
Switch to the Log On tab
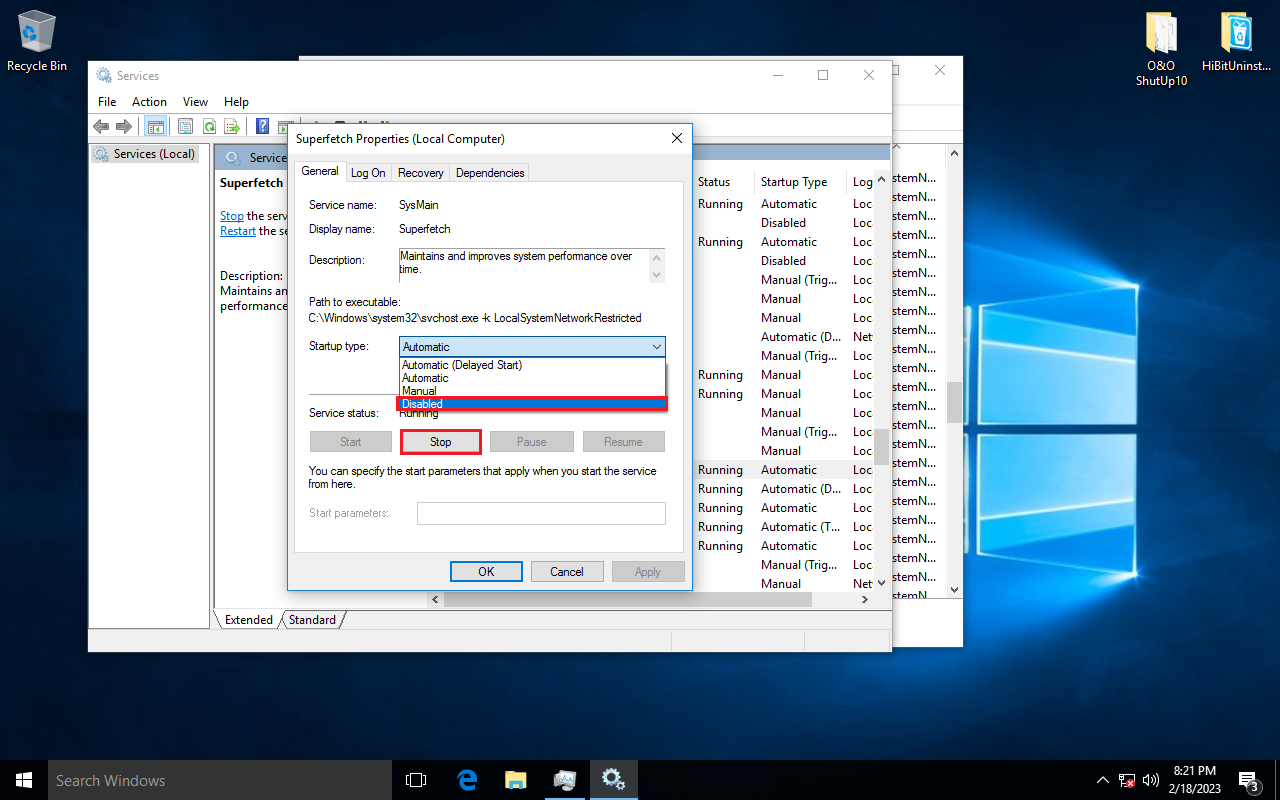pos(368,173)
